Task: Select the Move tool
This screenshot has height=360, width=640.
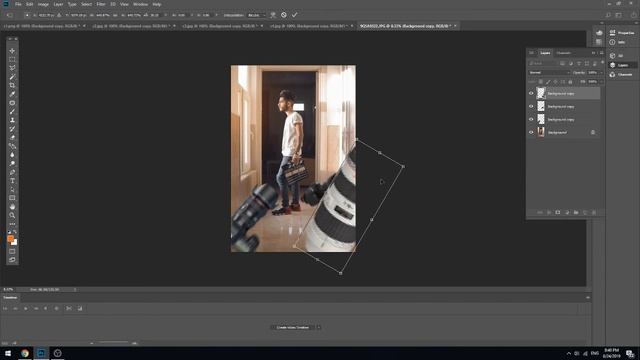Action: 12,51
